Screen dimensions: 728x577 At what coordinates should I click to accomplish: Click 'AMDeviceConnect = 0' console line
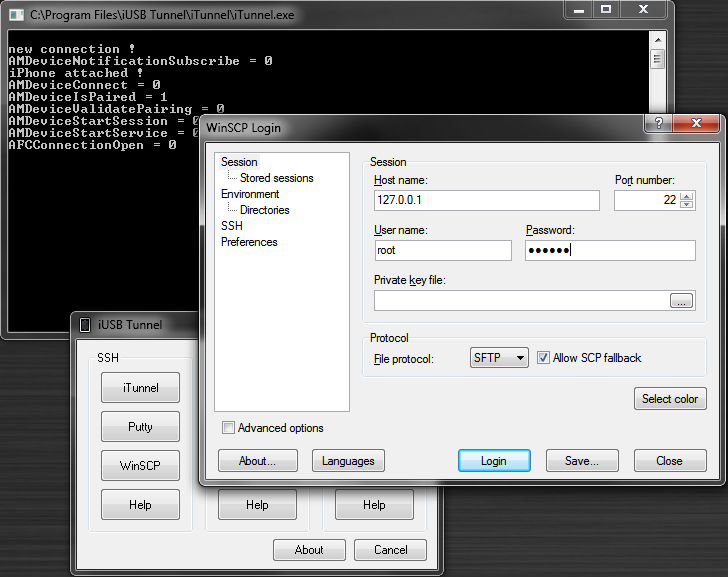pos(84,85)
